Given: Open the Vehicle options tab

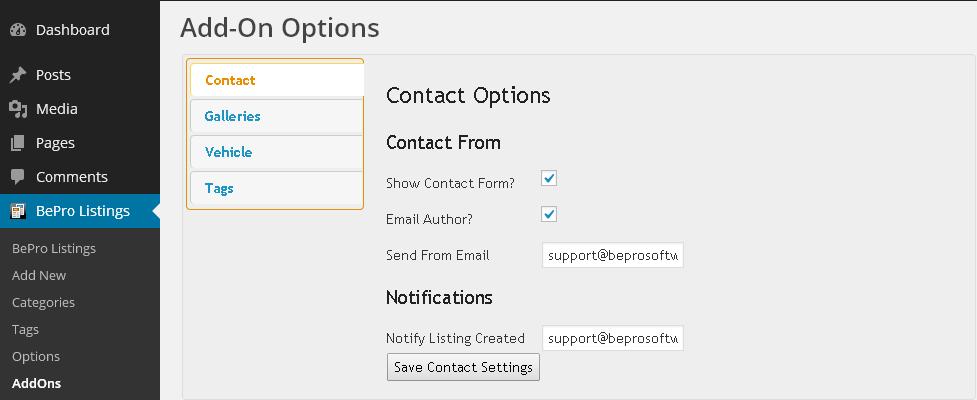Looking at the screenshot, I should click(x=228, y=152).
